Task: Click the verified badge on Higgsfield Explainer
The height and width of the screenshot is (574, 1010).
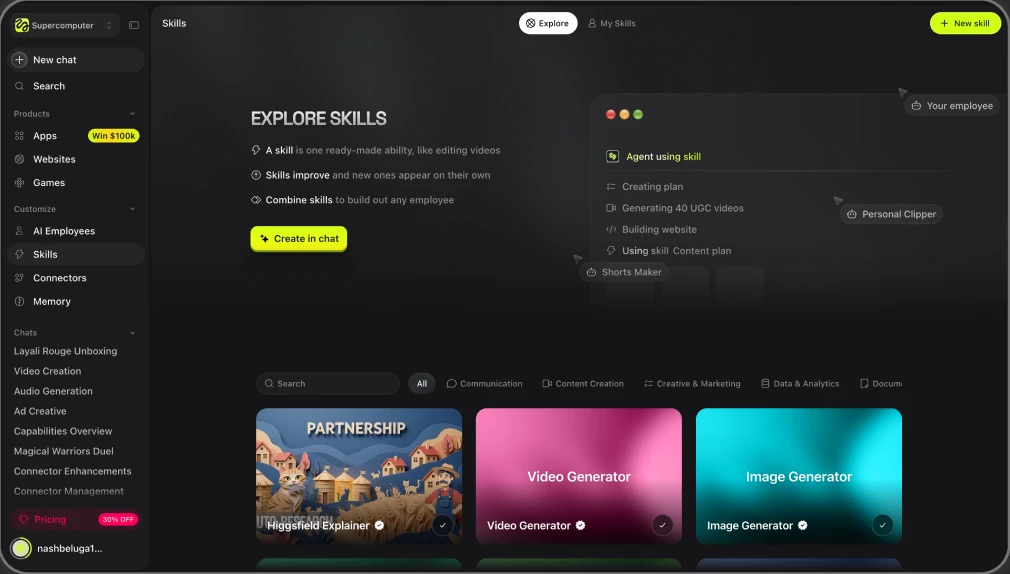Action: pos(379,526)
